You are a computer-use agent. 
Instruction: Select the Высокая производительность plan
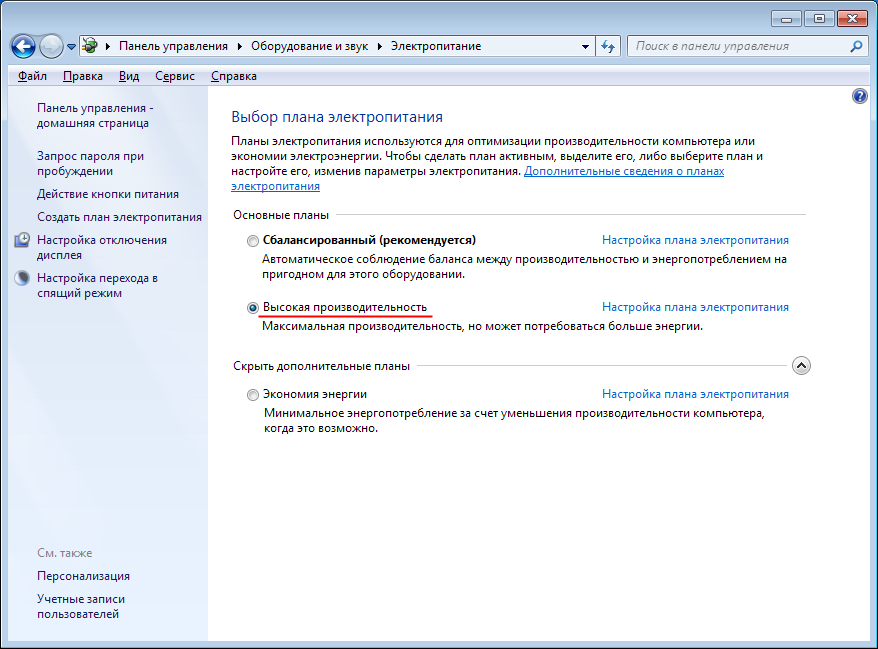(253, 308)
